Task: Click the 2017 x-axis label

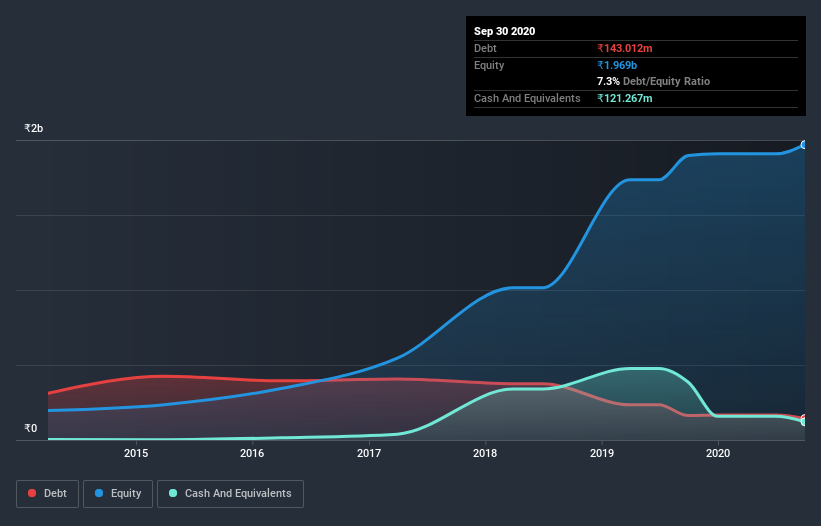Action: 369,453
